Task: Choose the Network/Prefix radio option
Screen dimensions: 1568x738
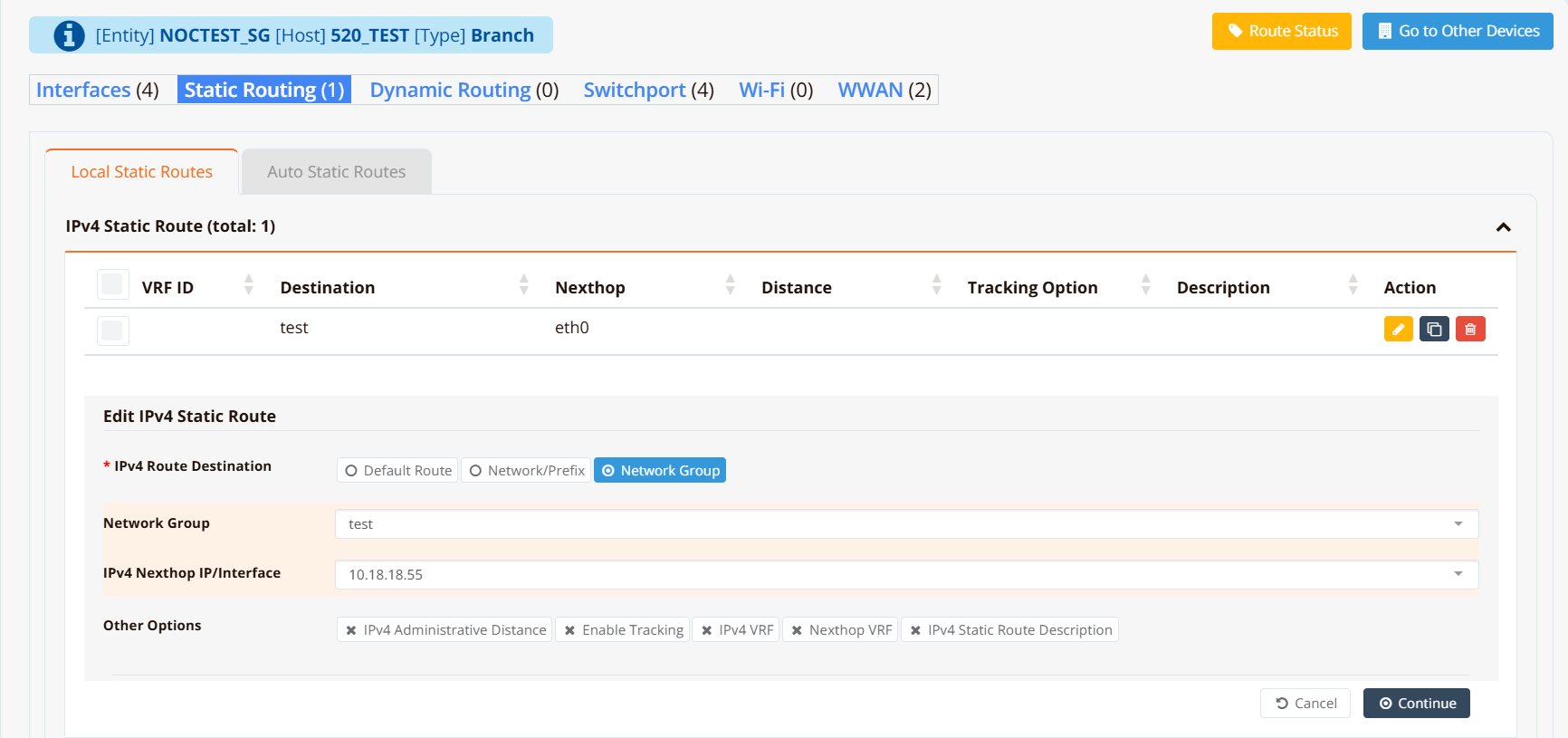Action: click(x=526, y=471)
